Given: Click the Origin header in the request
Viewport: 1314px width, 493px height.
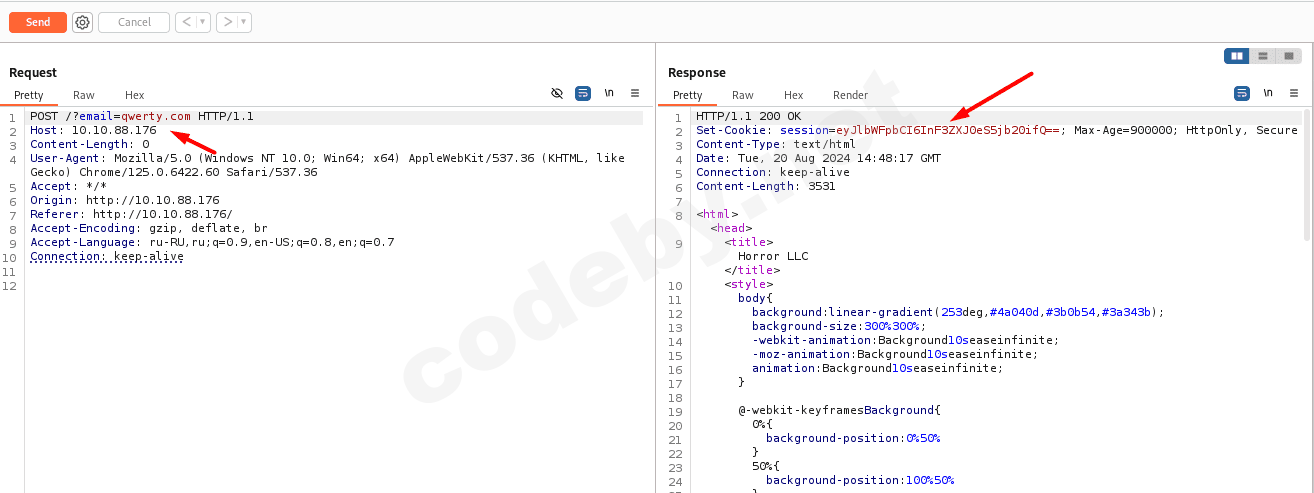Looking at the screenshot, I should point(125,200).
